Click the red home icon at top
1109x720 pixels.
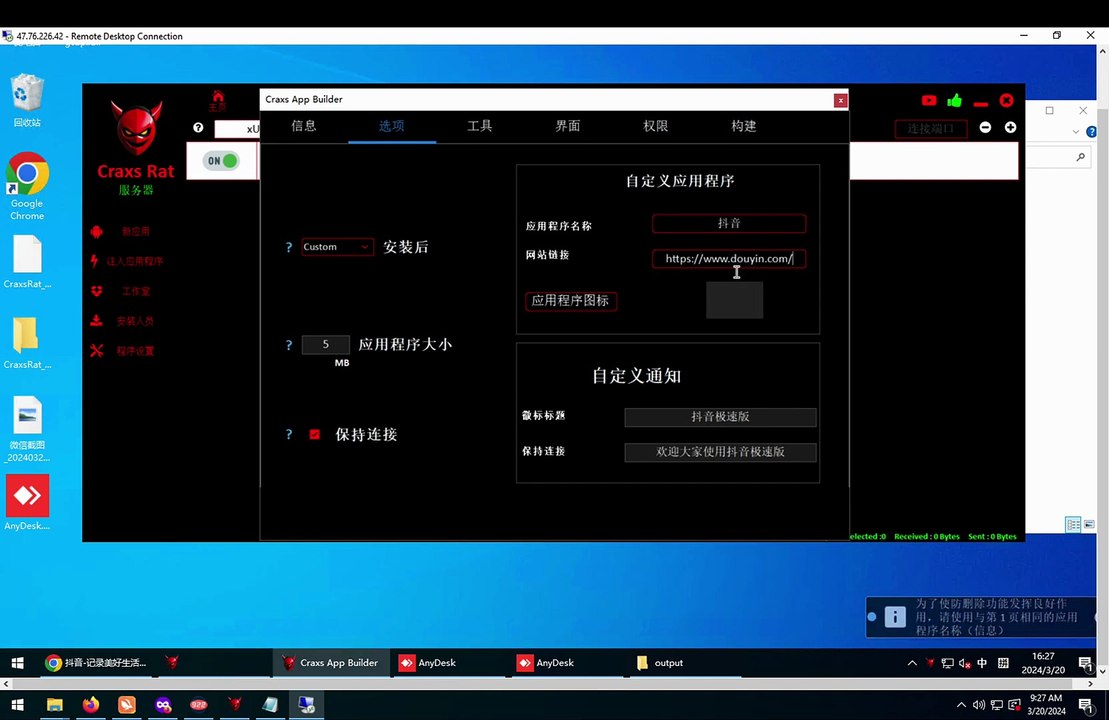pyautogui.click(x=218, y=97)
